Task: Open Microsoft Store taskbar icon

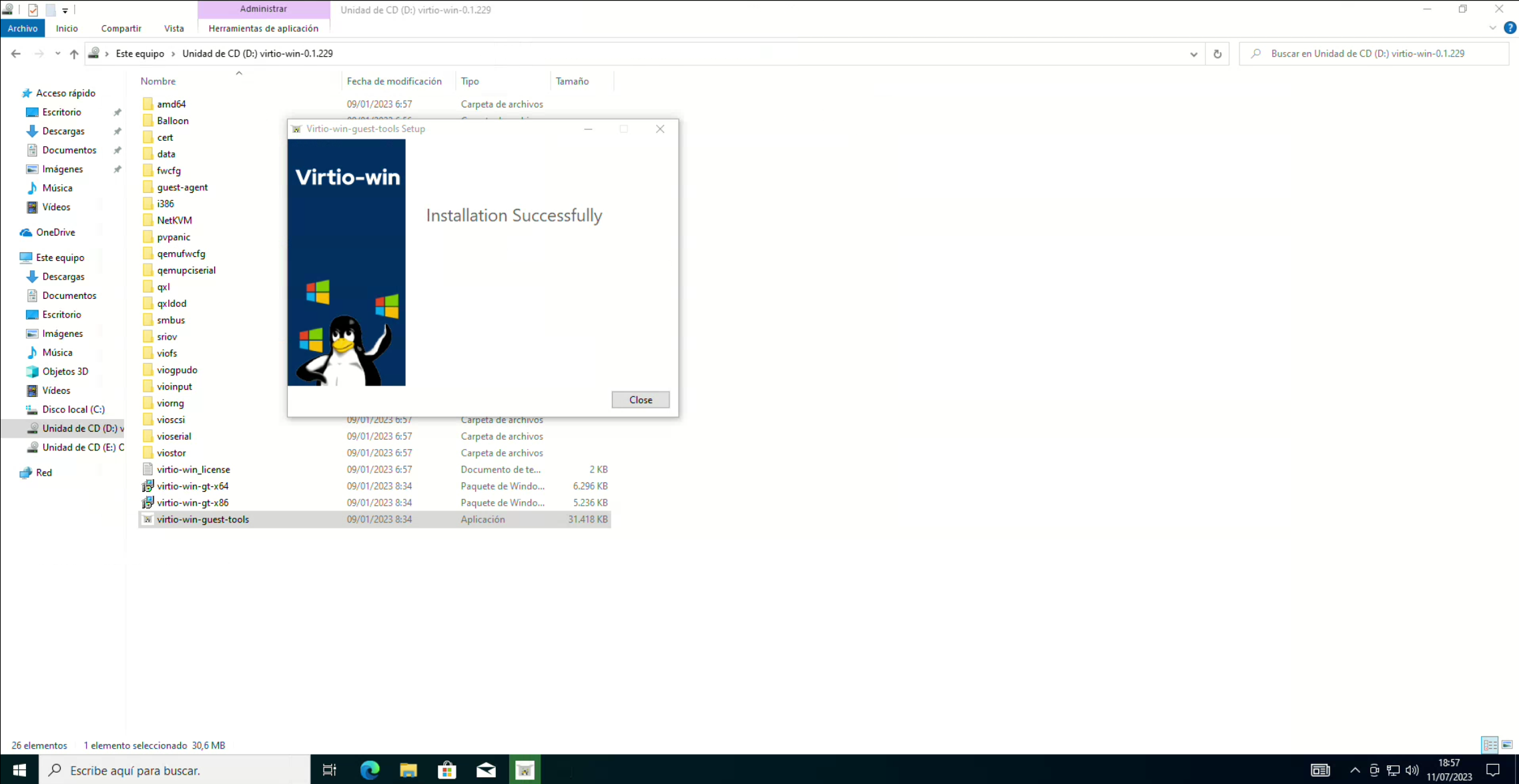Action: coord(447,770)
